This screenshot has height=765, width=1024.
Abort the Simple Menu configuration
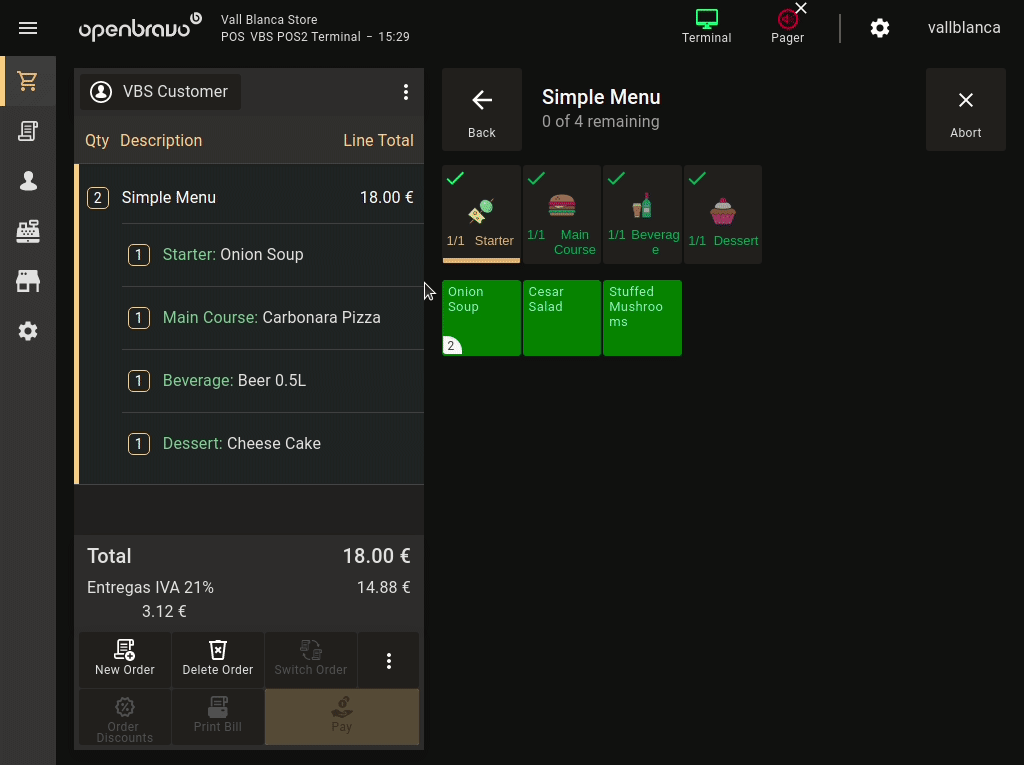965,110
